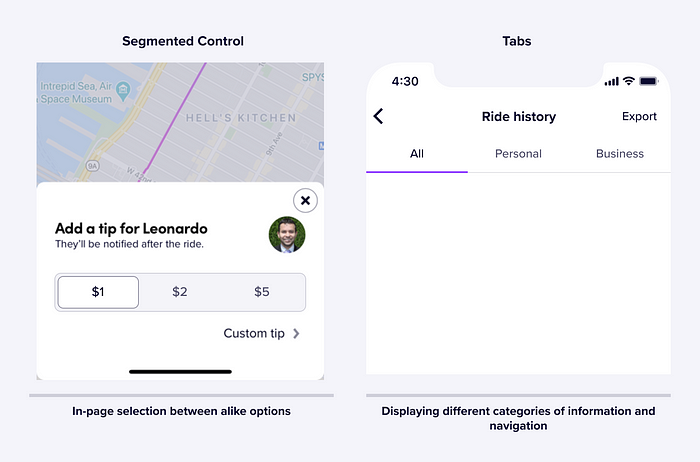
Task: Click the 9A route shield on map
Action: point(92,166)
